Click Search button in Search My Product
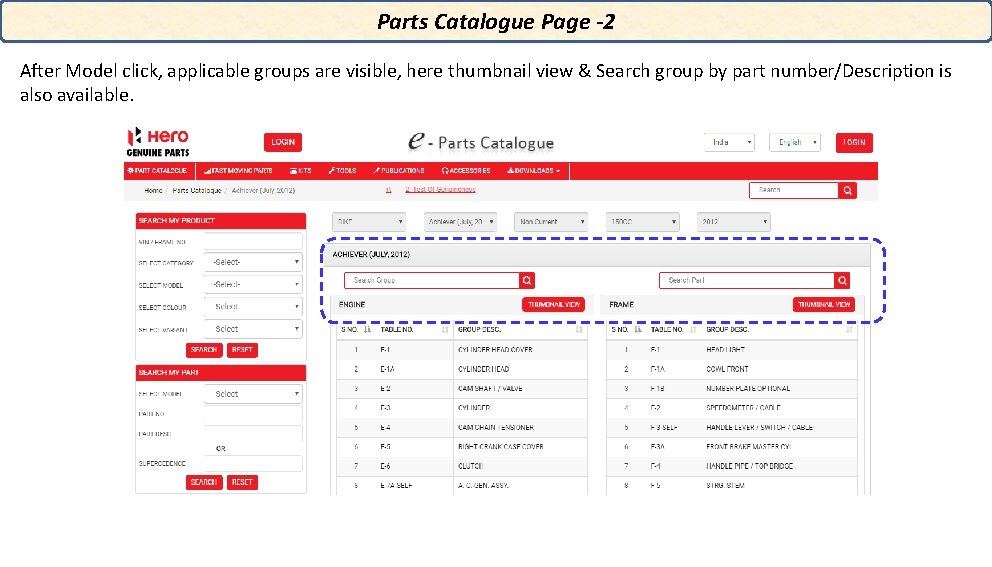 (204, 350)
